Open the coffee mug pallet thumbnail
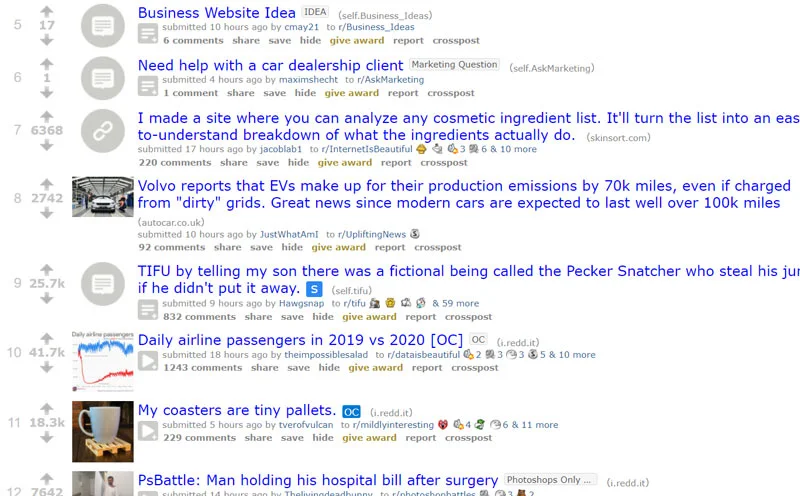 pyautogui.click(x=103, y=432)
